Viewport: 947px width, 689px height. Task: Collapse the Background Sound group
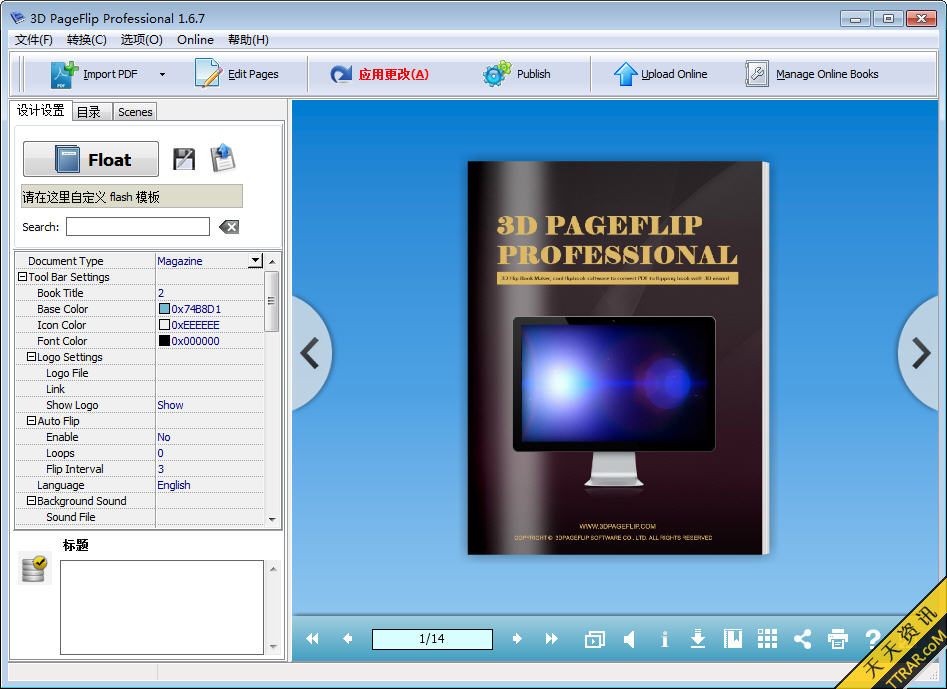coord(31,501)
